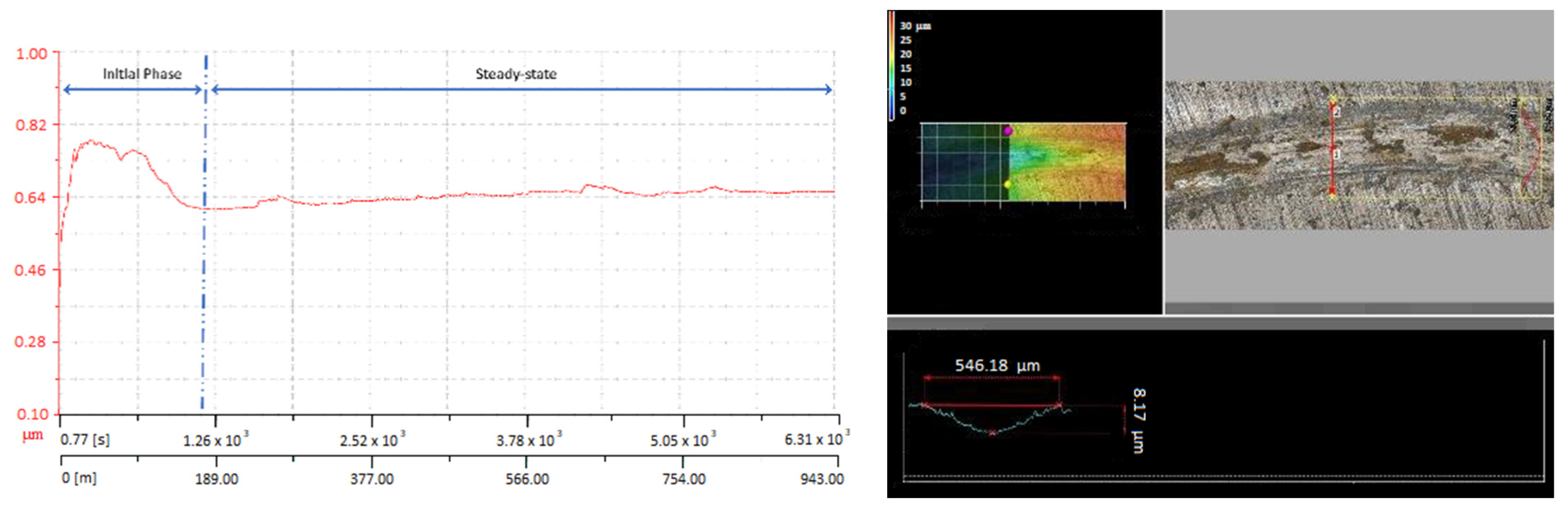Select measurement point 1 on red line
Screen dimensions: 1568x508
pyautogui.click(x=1336, y=155)
